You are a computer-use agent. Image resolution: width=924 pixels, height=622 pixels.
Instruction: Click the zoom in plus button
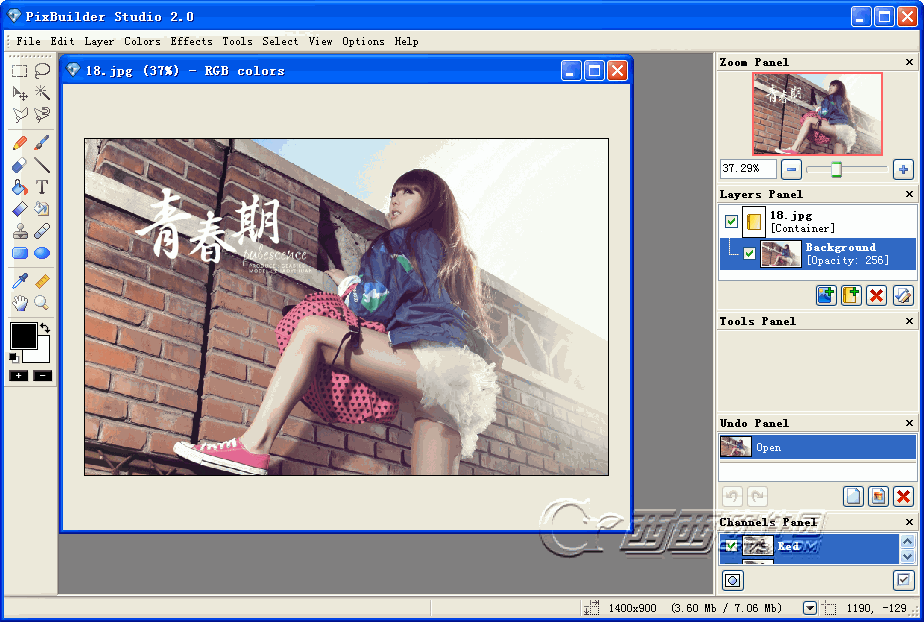click(903, 170)
